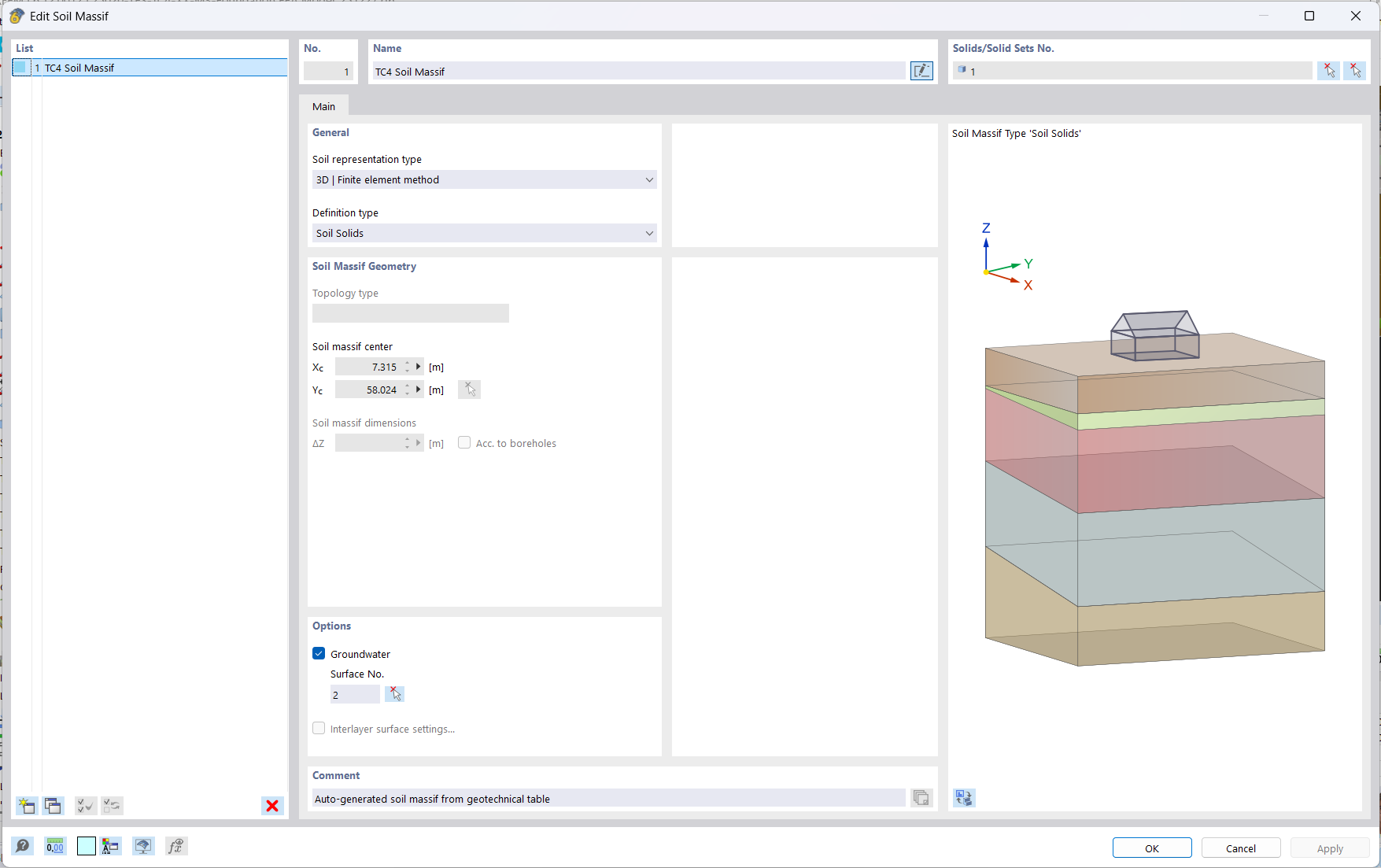Select TC4 Soil Massif in the list
The height and width of the screenshot is (868, 1381).
[79, 68]
